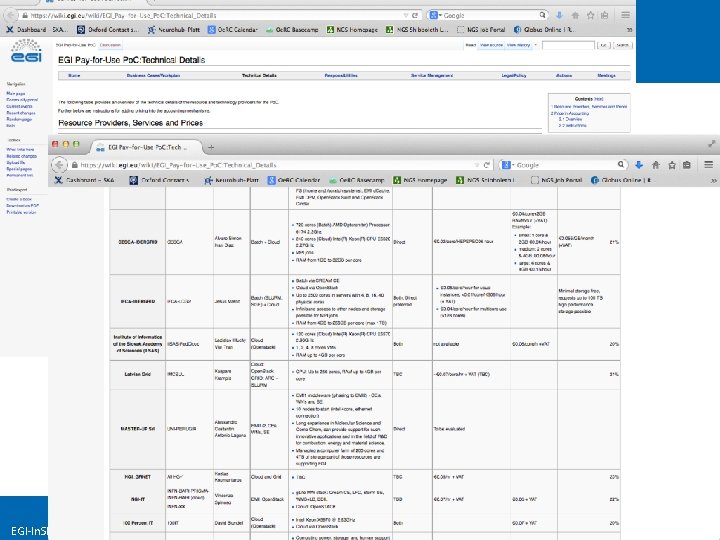Open NGS Shibboleth bookmark in front window

[485, 180]
